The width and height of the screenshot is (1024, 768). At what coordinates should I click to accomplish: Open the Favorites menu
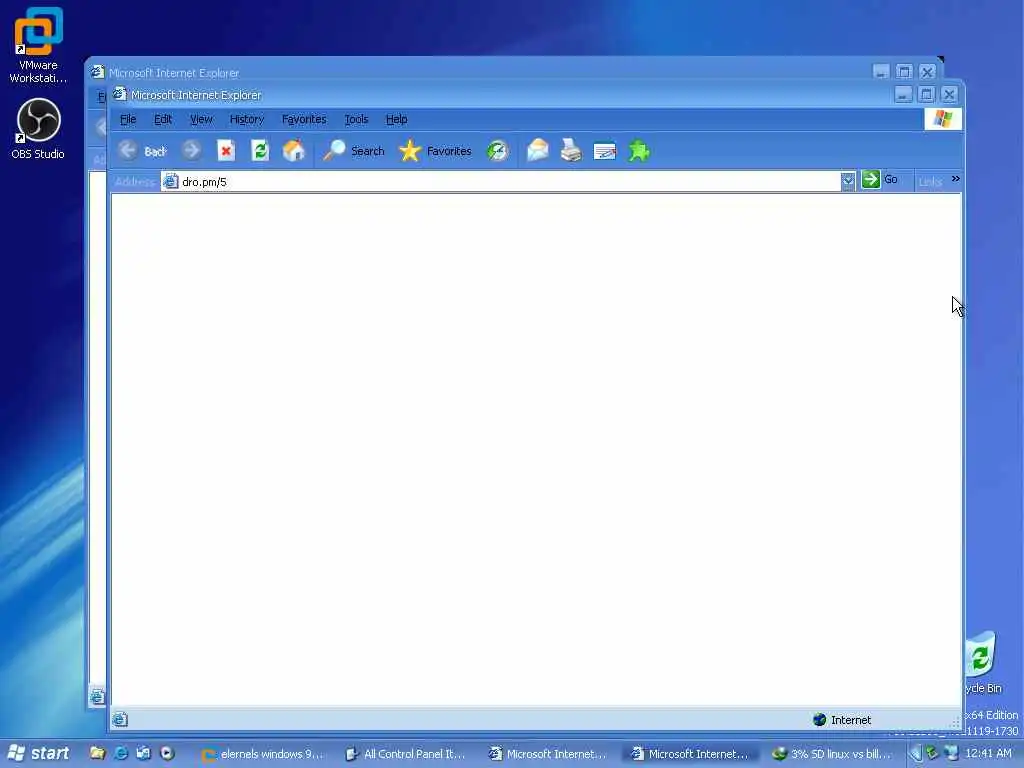(x=304, y=120)
